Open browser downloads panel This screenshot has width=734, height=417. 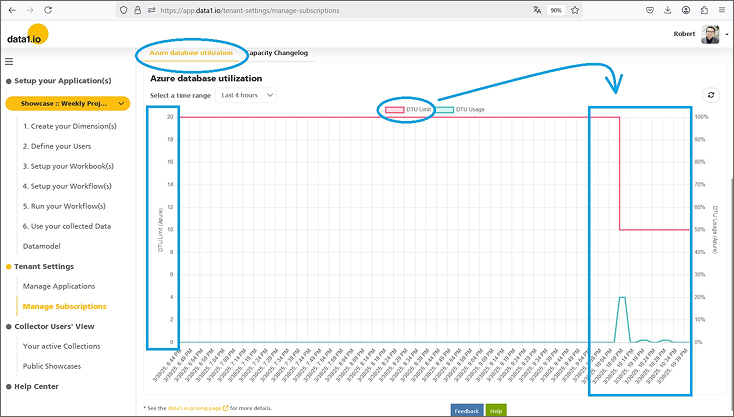668,10
